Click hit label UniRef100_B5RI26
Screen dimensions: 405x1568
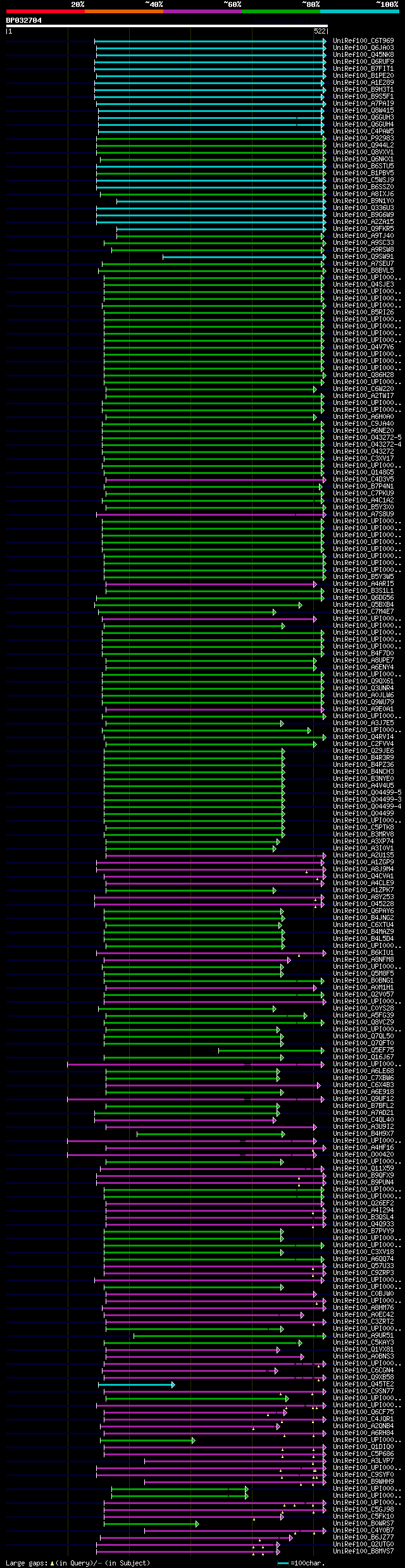[363, 313]
